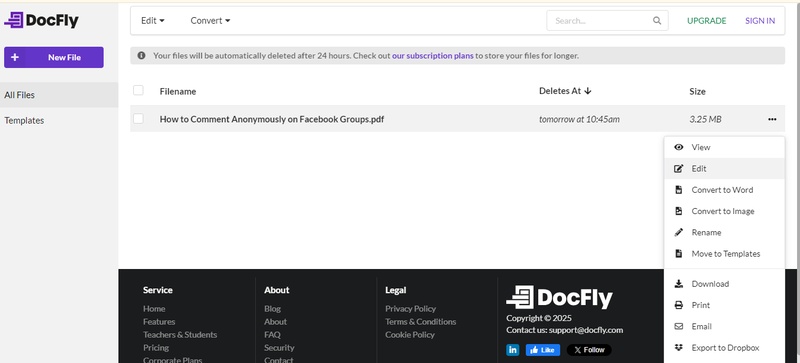Select Email from the context menu
The width and height of the screenshot is (800, 363).
[724, 326]
